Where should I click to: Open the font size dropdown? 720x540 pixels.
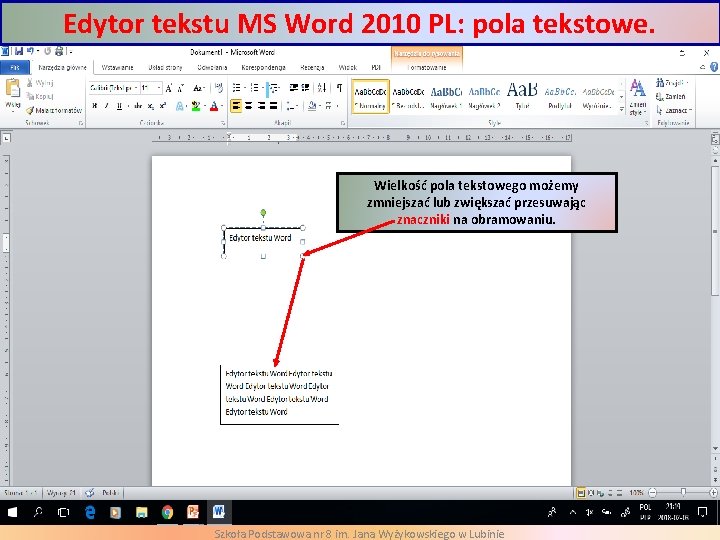click(x=159, y=88)
